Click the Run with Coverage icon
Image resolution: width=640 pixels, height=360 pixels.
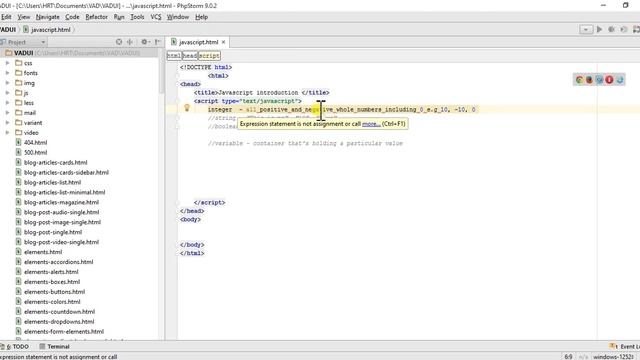(624, 29)
